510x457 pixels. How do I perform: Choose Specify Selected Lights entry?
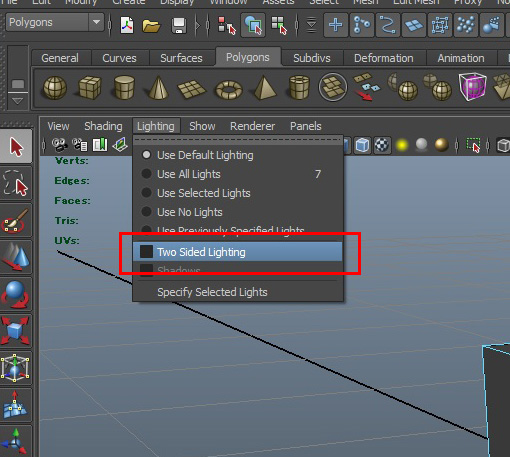coord(238,292)
